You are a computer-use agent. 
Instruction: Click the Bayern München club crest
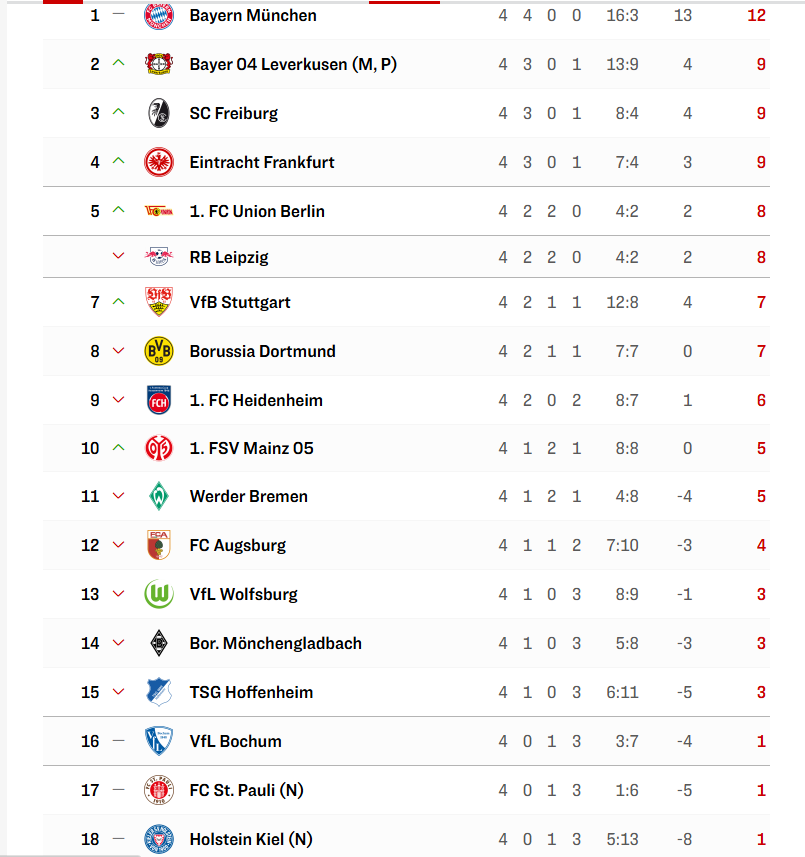tap(158, 15)
